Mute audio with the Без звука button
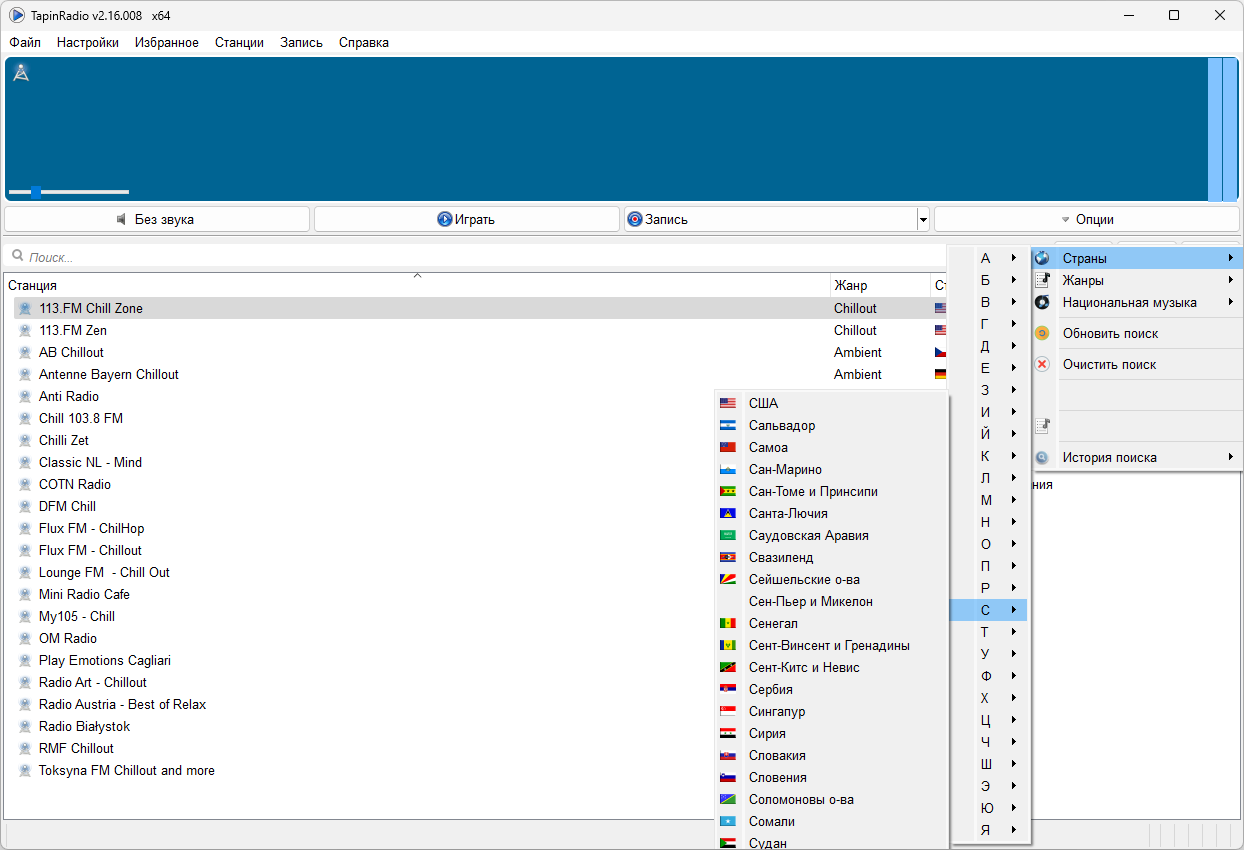 (x=156, y=219)
